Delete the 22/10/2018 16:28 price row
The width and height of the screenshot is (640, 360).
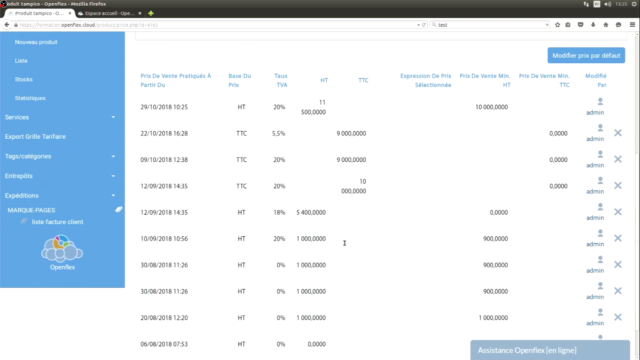(x=618, y=133)
